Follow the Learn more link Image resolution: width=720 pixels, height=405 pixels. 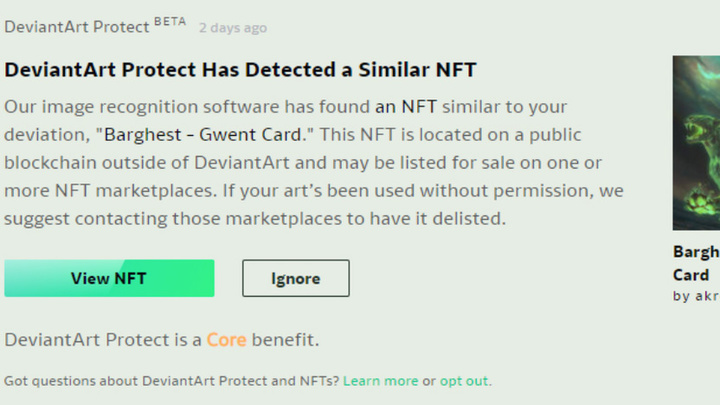pos(380,381)
